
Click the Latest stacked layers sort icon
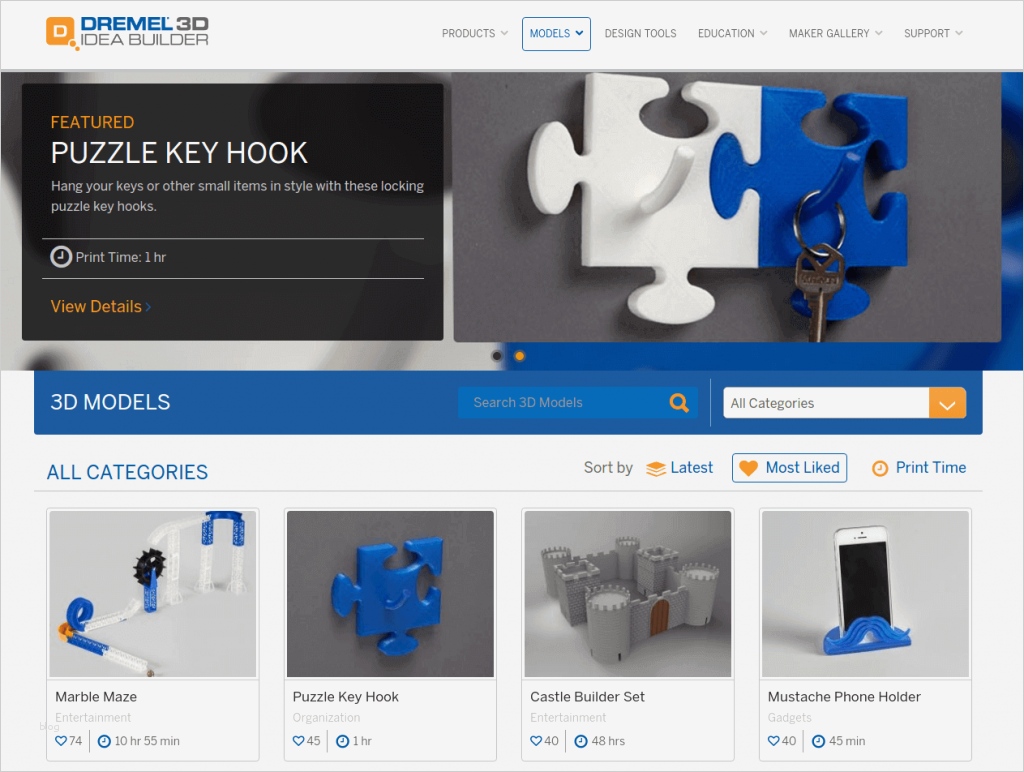[x=656, y=469]
